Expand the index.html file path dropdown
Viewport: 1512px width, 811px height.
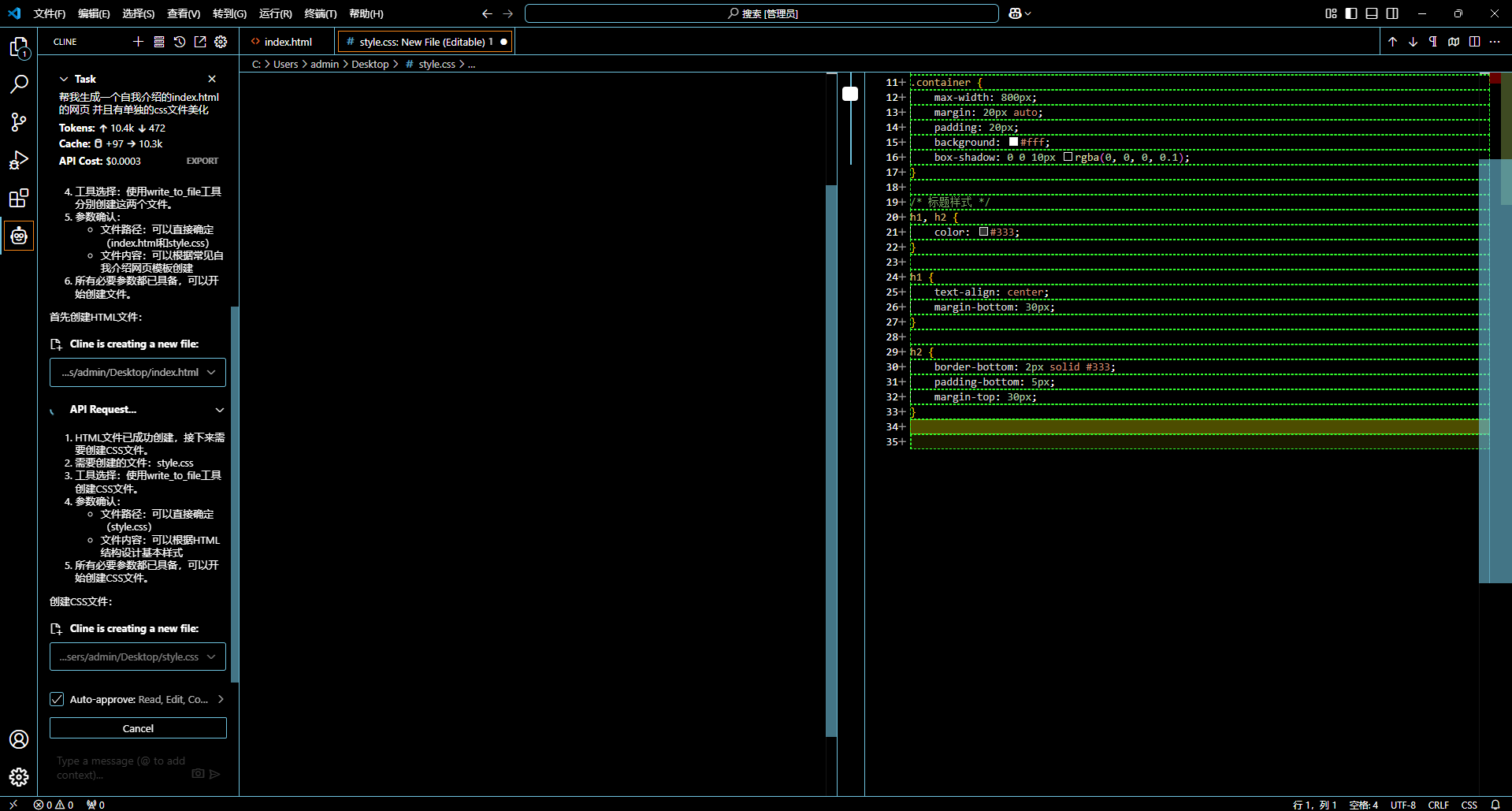[211, 373]
